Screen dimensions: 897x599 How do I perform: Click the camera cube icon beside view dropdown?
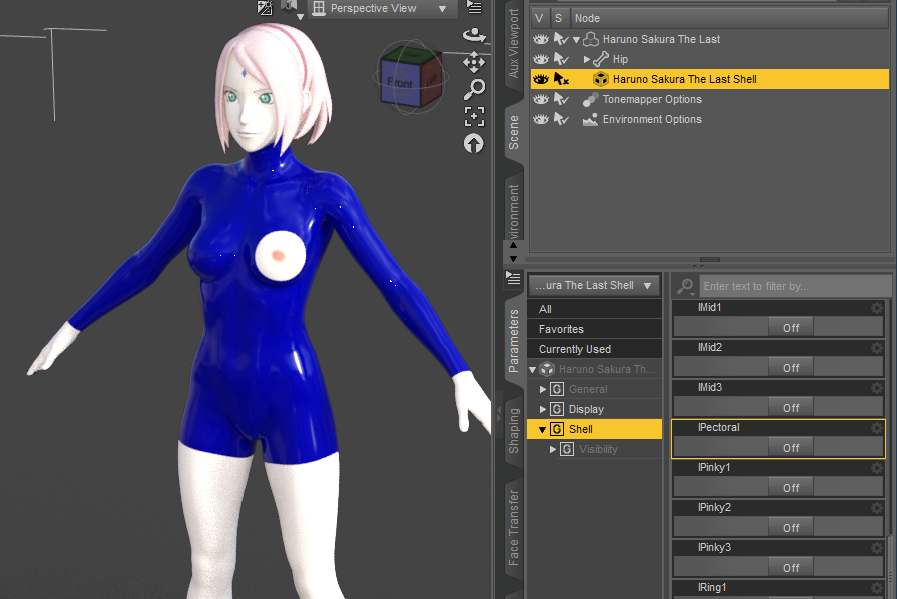pos(290,7)
